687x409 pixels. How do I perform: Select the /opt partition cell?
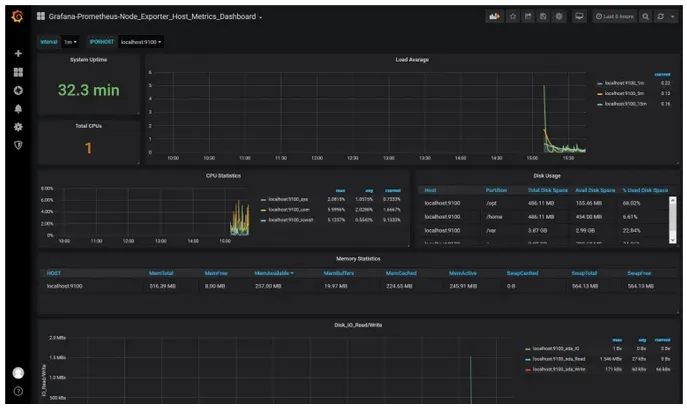pyautogui.click(x=491, y=203)
